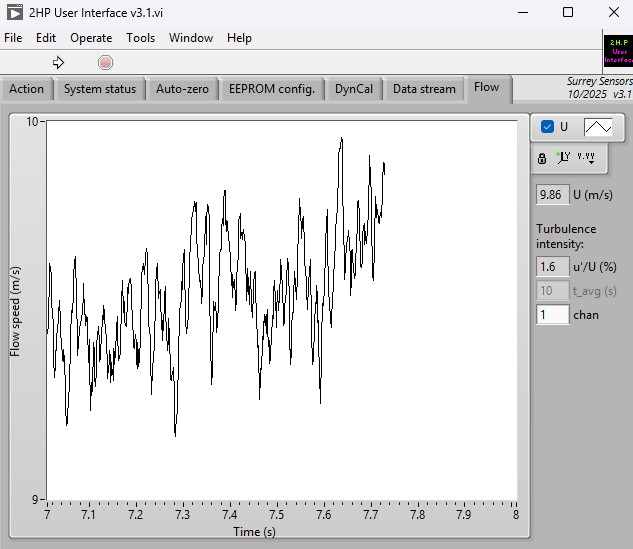Click the Turbulence intensity label

tap(566, 236)
